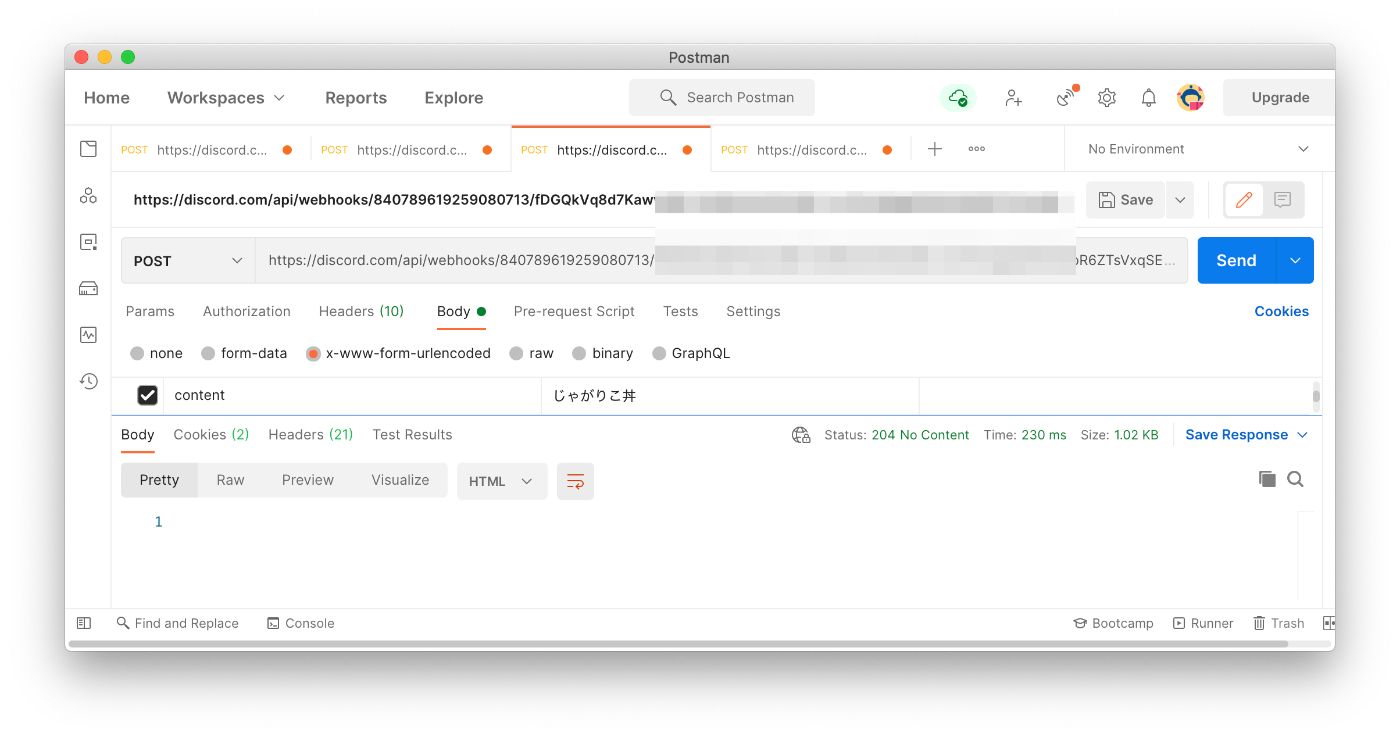
Task: Open Monitors icon in sidebar
Action: tap(88, 335)
